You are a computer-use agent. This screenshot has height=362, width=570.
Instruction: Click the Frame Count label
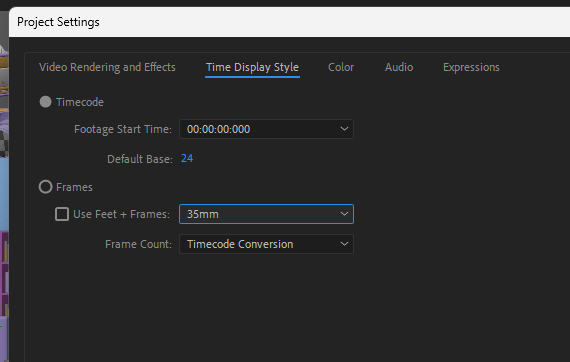pyautogui.click(x=139, y=244)
